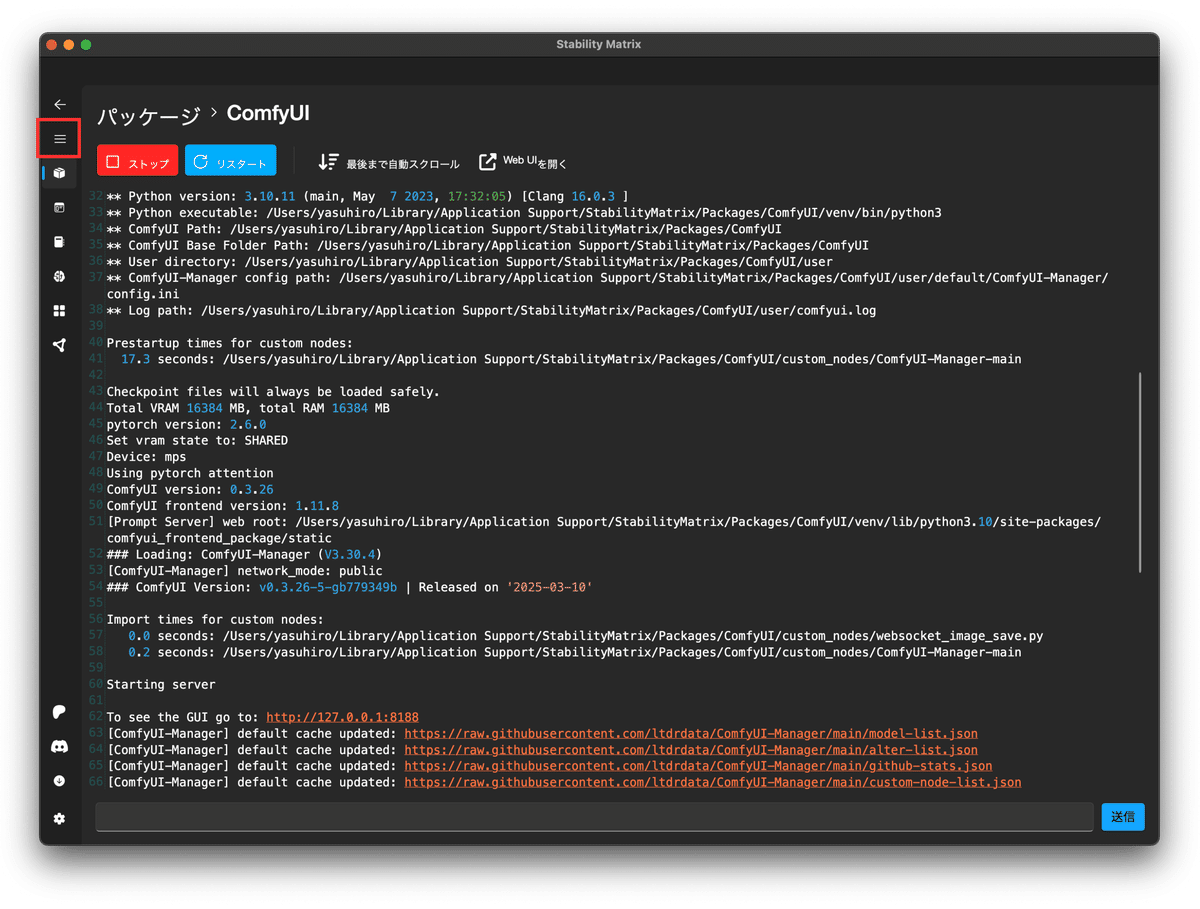
Task: Click the 'Device: mps' log line
Action: click(146, 457)
